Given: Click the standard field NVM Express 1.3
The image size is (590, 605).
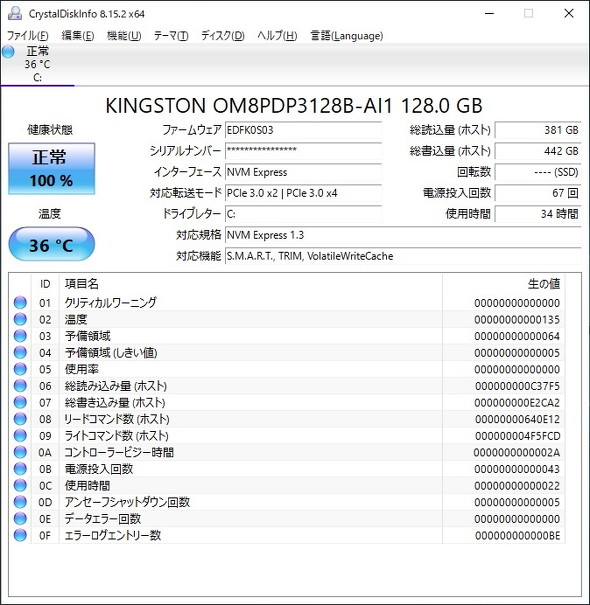Looking at the screenshot, I should point(403,235).
